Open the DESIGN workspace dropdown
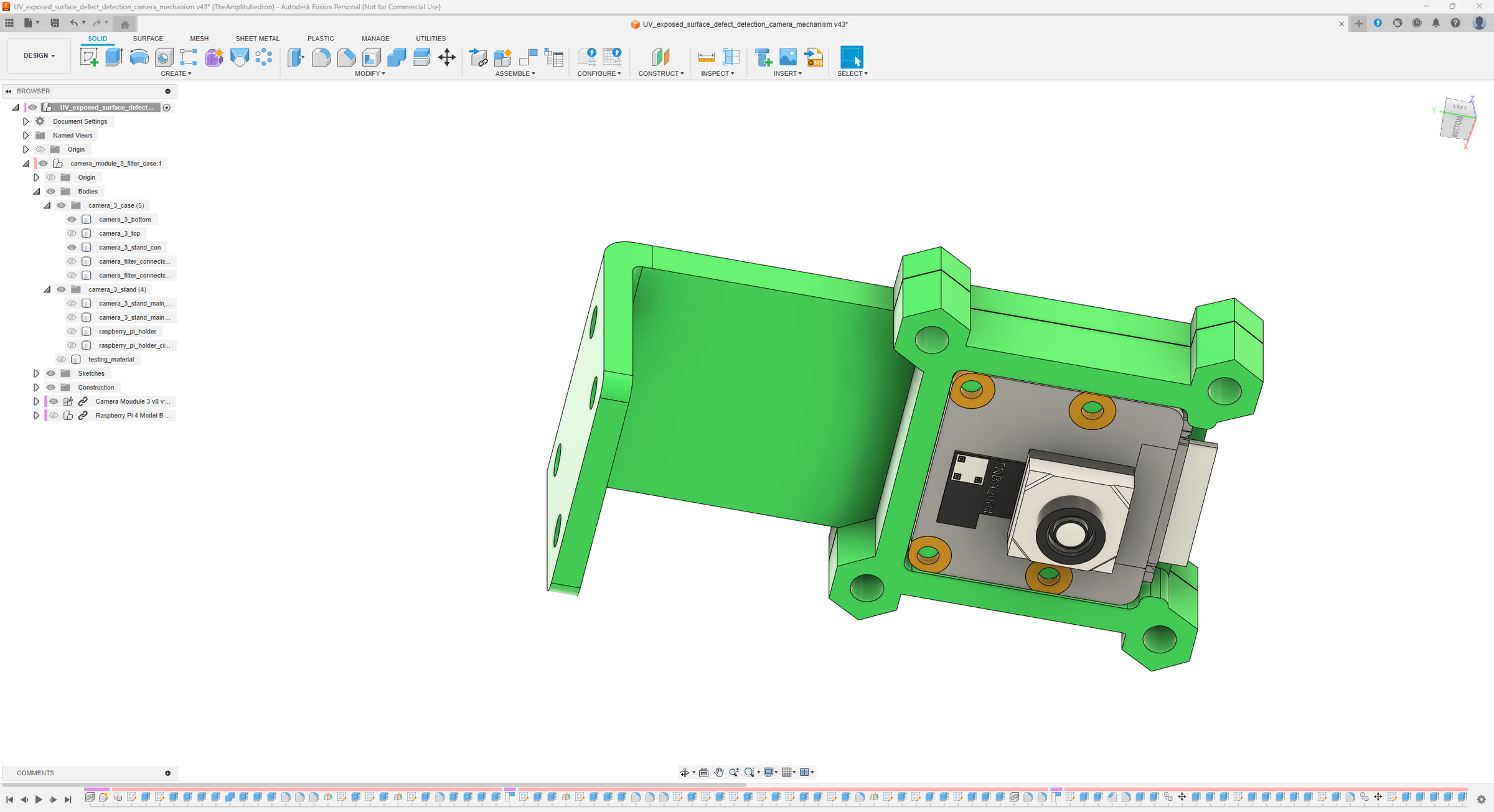 (x=39, y=55)
